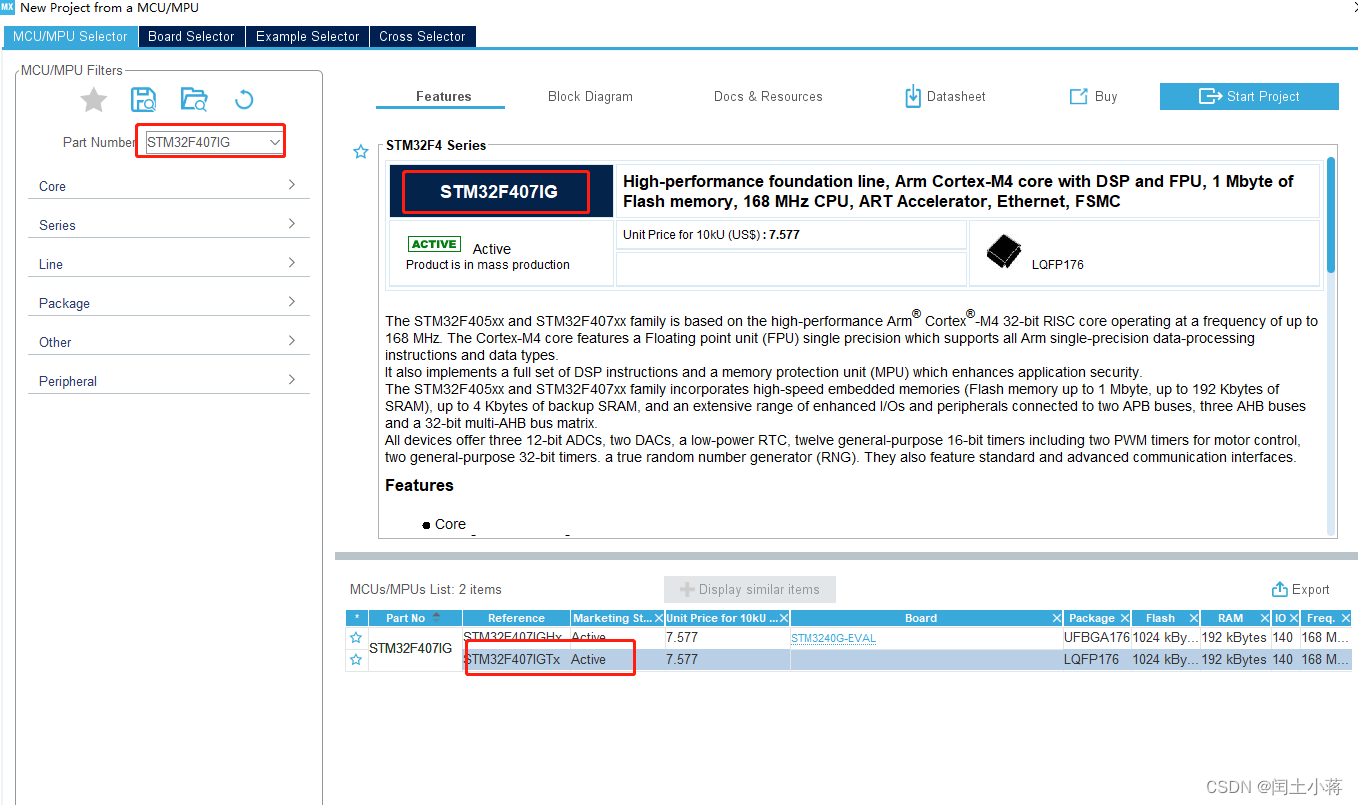Close the Board column
The height and width of the screenshot is (805, 1358).
(x=1057, y=618)
